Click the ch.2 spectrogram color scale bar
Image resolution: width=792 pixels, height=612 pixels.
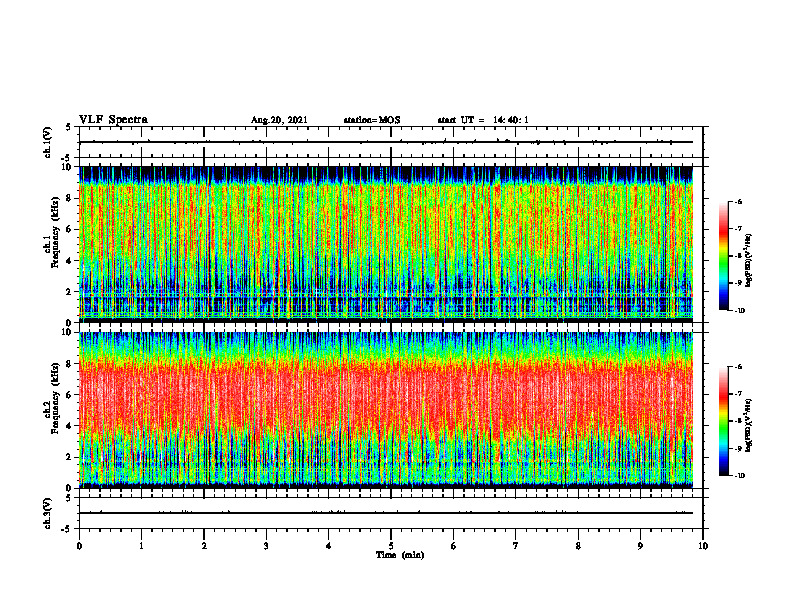coord(723,421)
